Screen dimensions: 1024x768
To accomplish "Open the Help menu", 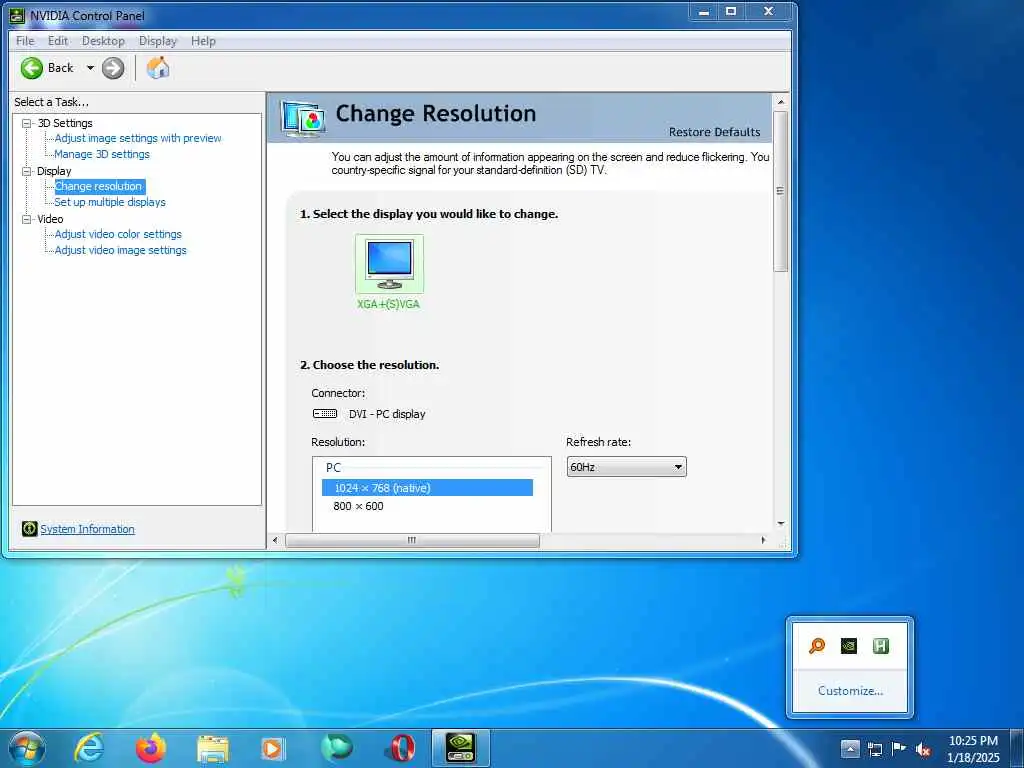I will pyautogui.click(x=203, y=40).
